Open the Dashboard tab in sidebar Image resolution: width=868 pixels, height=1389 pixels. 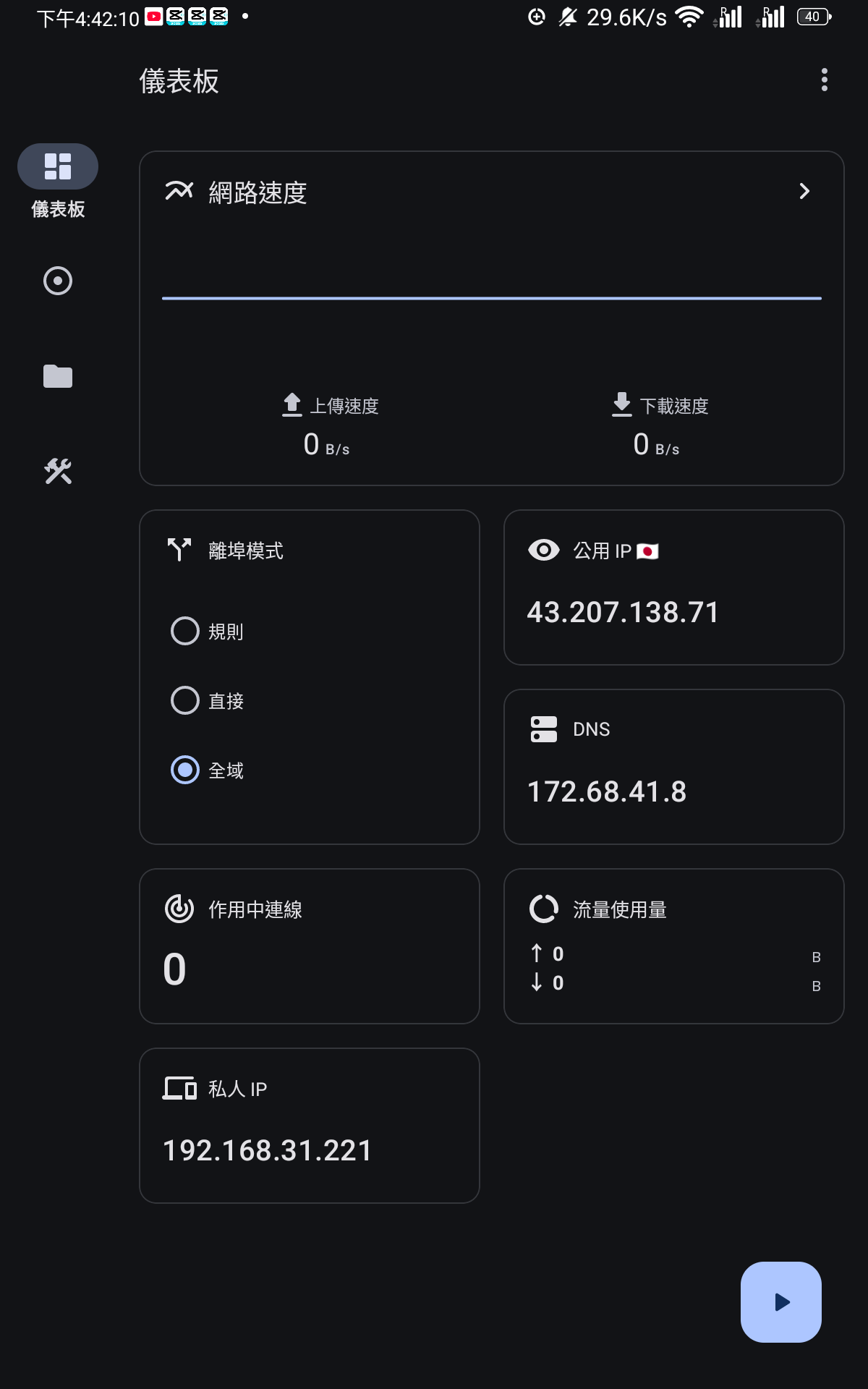58,167
